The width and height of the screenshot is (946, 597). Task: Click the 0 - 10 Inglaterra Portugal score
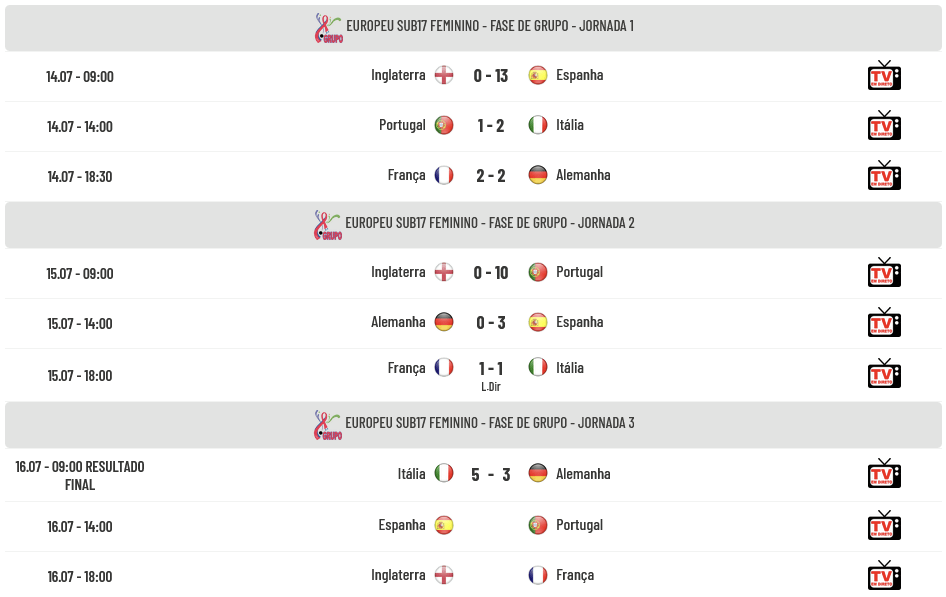coord(490,273)
